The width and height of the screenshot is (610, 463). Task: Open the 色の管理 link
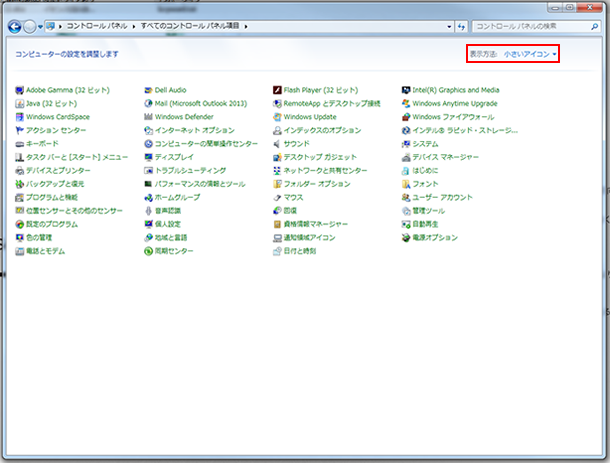pyautogui.click(x=39, y=238)
